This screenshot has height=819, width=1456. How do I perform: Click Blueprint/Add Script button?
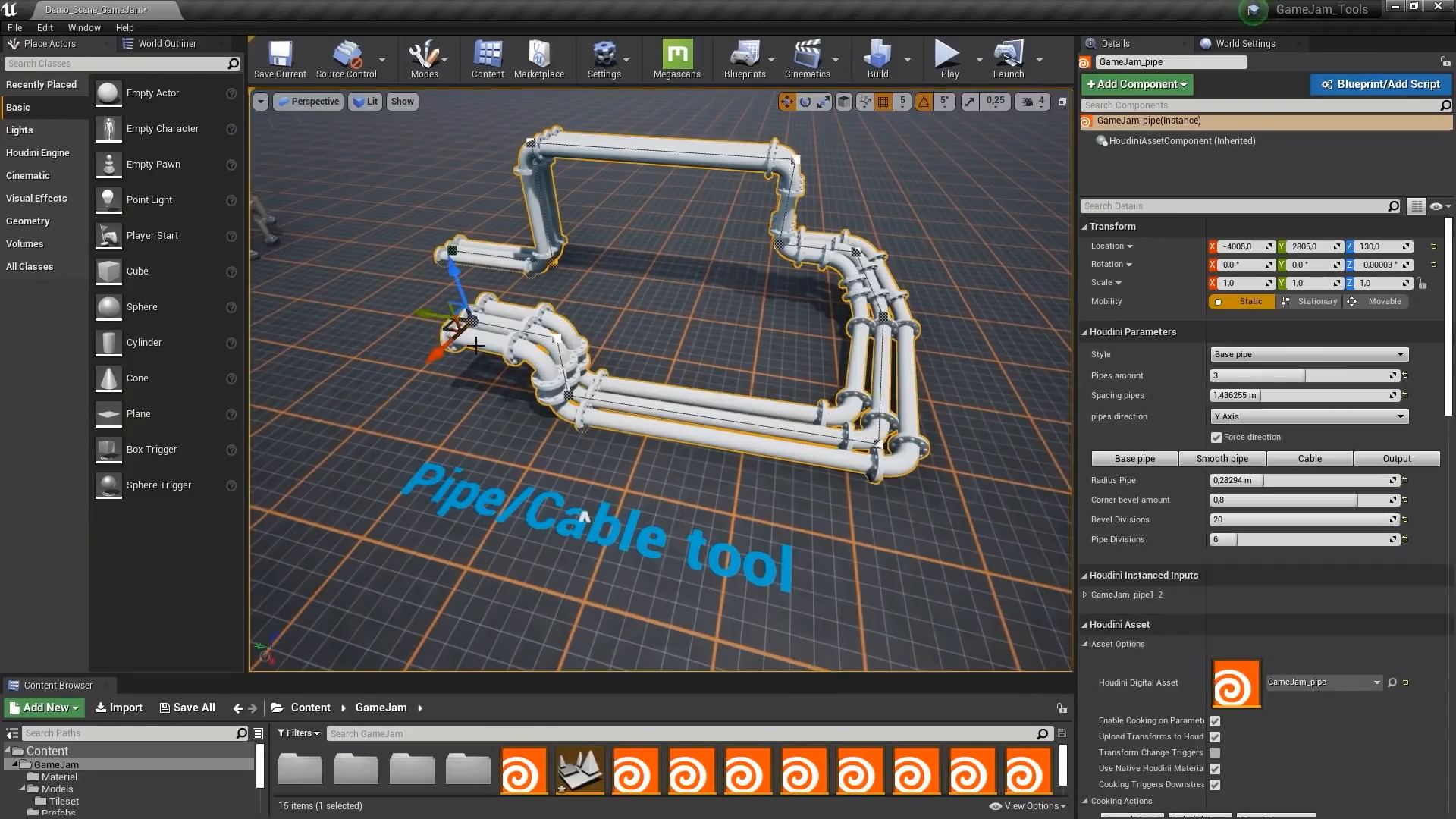pos(1380,84)
